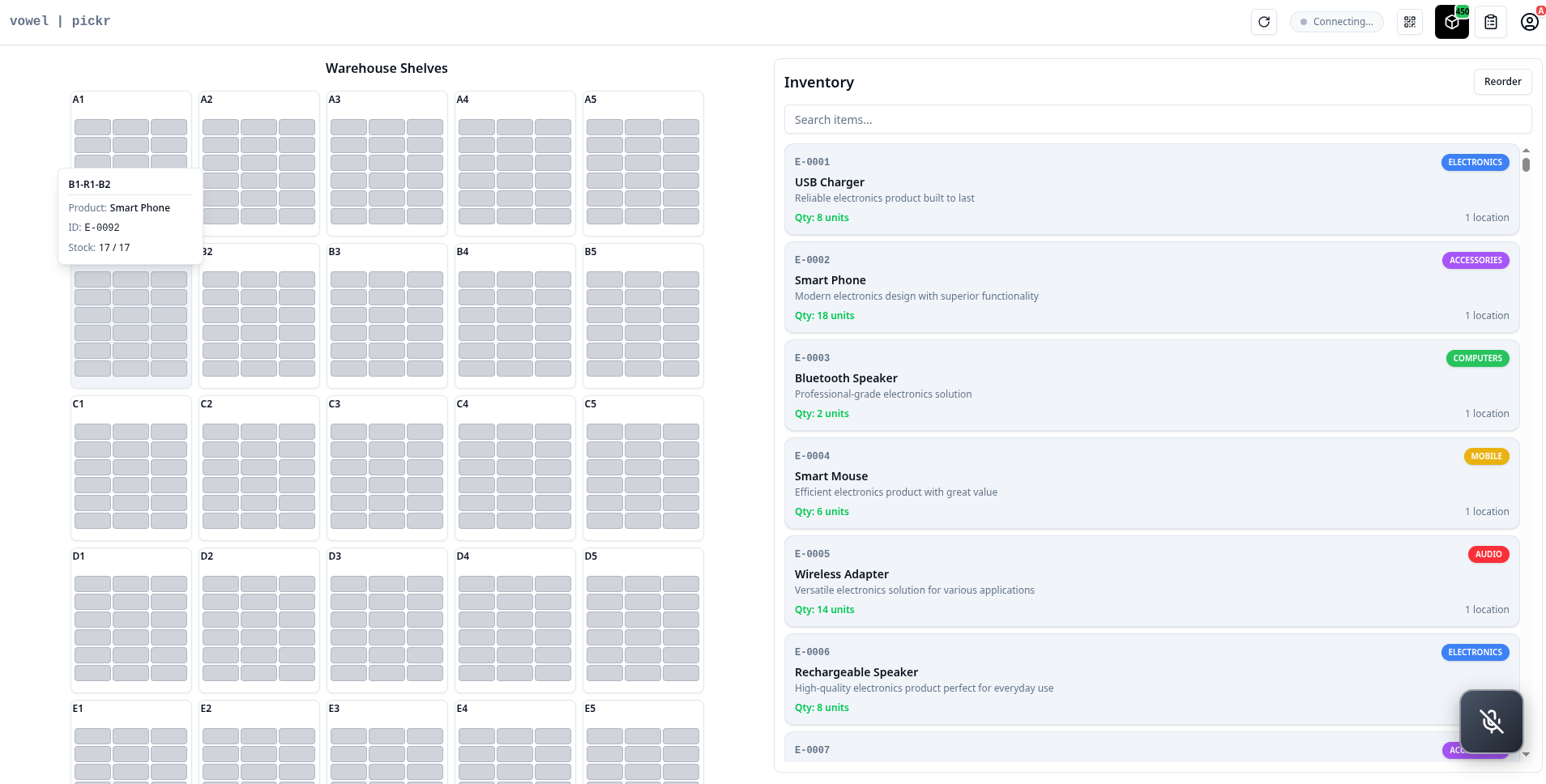Click the ACCESSORIES tag on Smart Phone

[x=1475, y=260]
